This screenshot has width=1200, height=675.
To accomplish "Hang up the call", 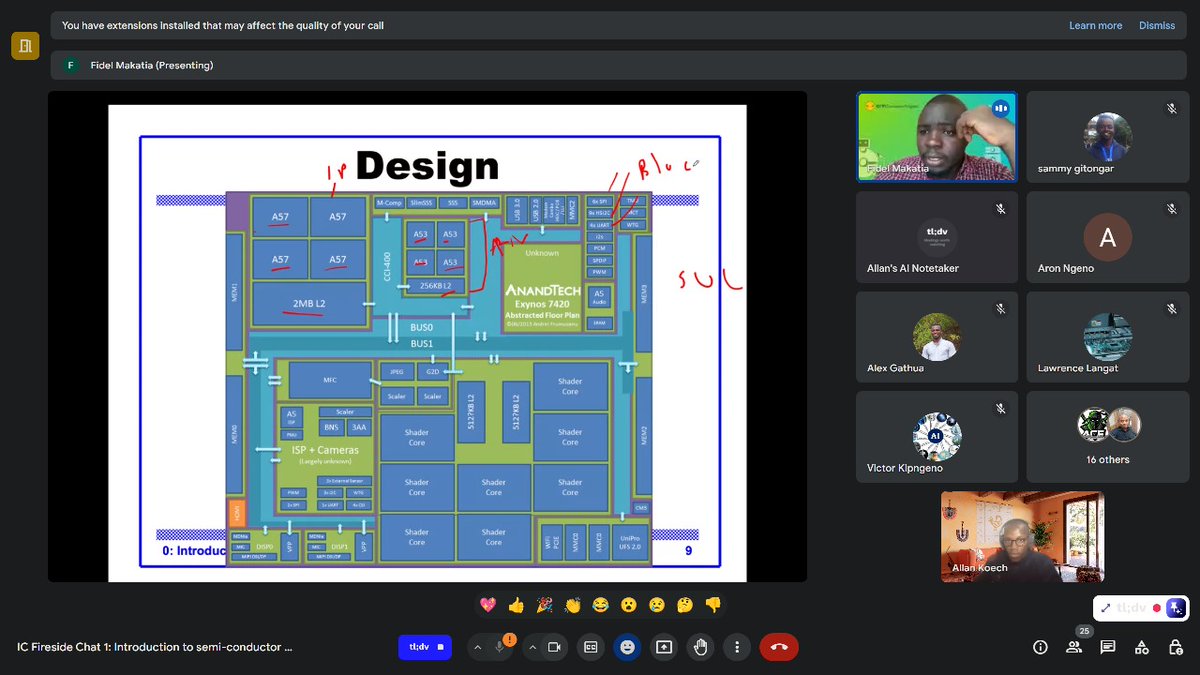I will 779,647.
